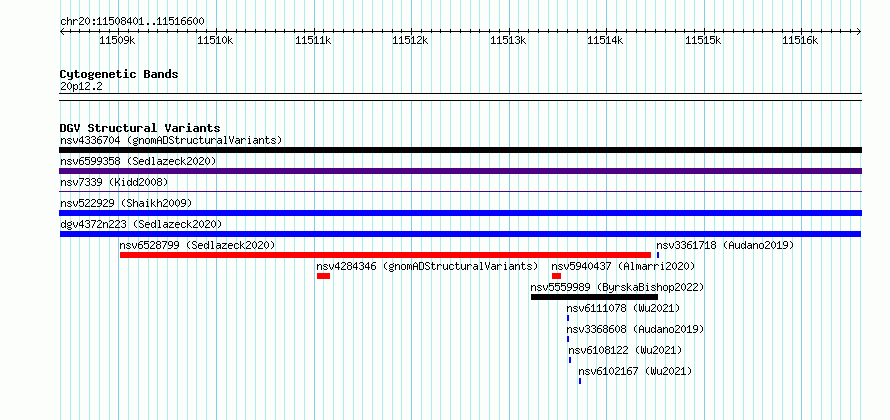Select the black nsv4336704 variant bar
Screen dimensions: 890x420
(x=460, y=150)
